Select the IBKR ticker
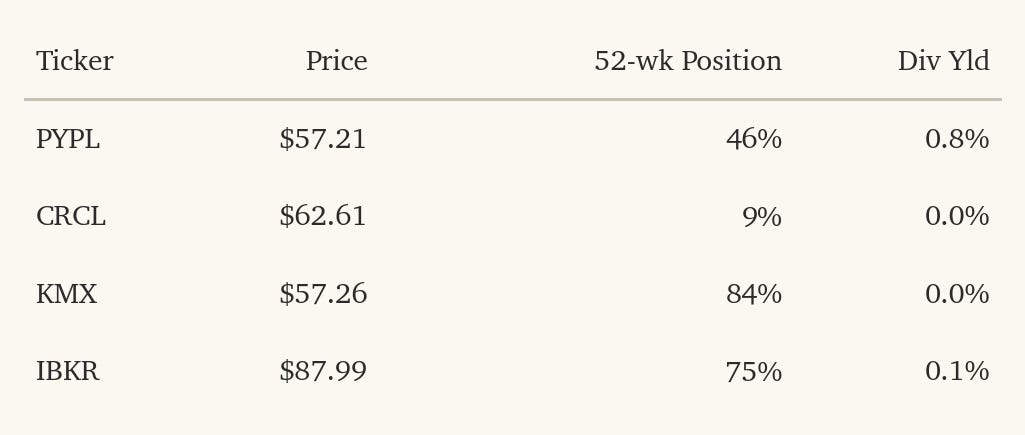 (x=67, y=371)
